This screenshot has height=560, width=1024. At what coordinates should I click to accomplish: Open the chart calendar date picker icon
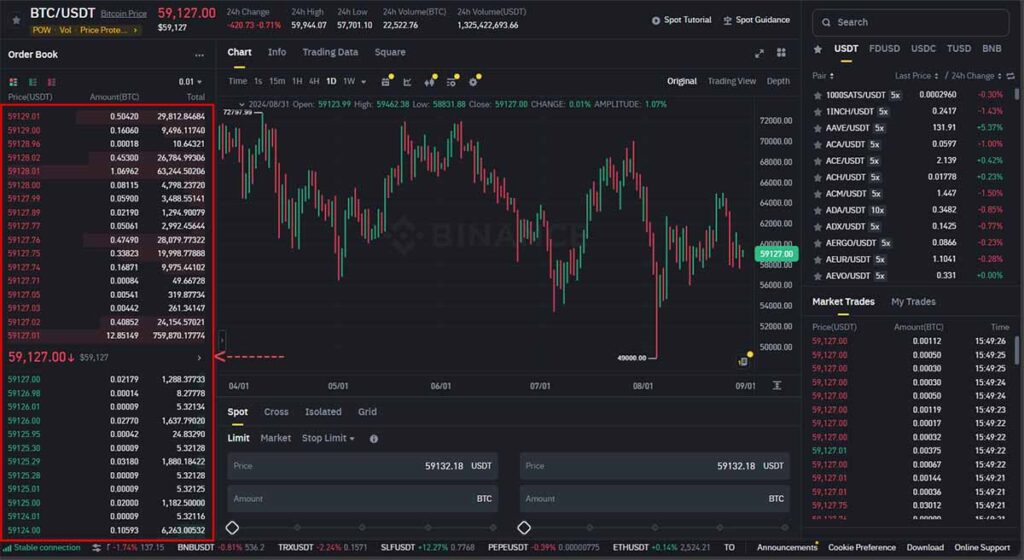[x=386, y=82]
